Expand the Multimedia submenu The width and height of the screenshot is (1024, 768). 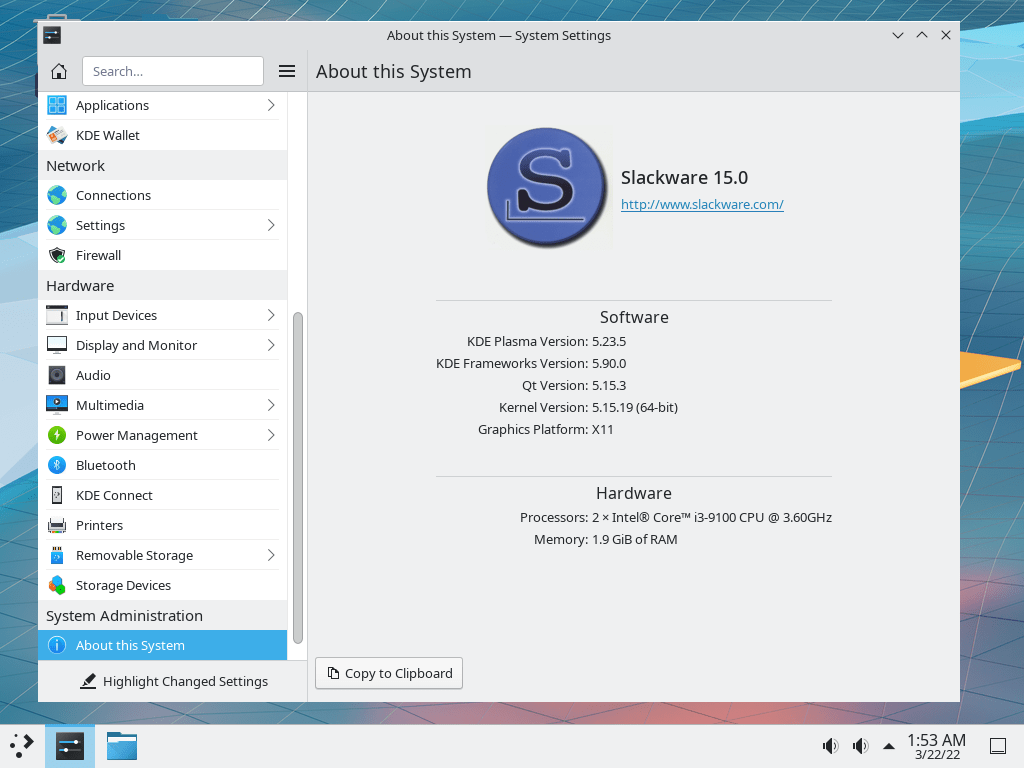(x=271, y=406)
